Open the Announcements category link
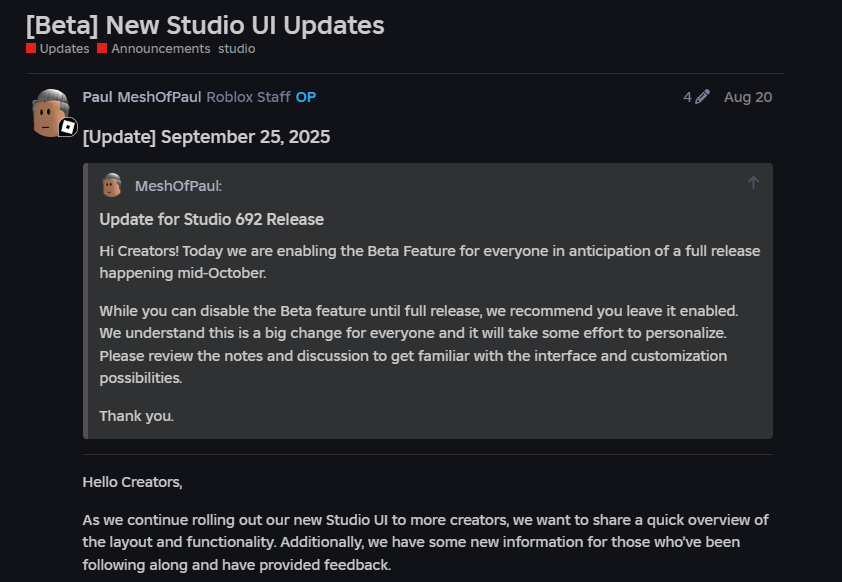The image size is (842, 582). pos(160,48)
